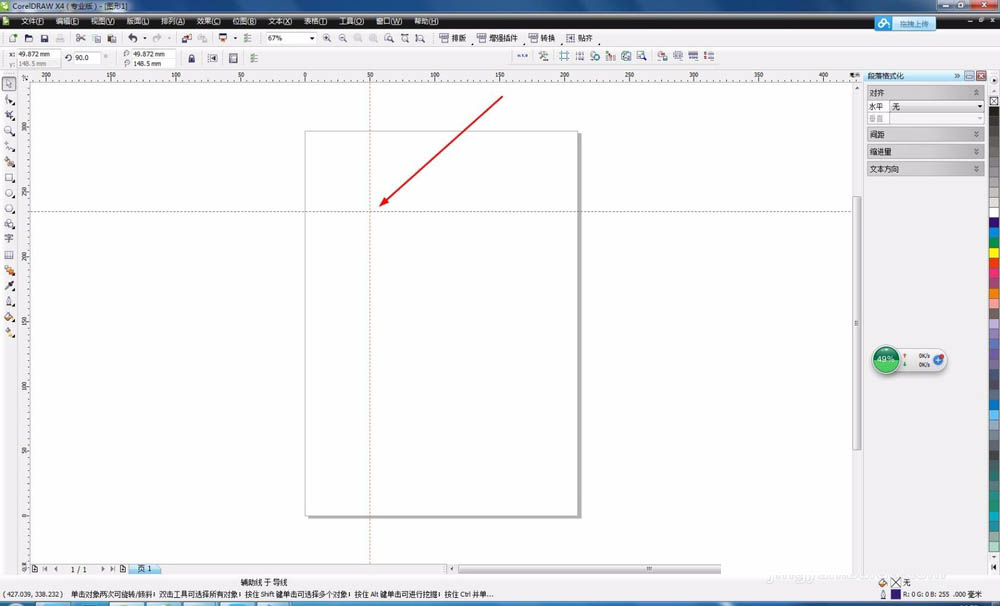The width and height of the screenshot is (1000, 606).
Task: Select the Polygon tool
Action: coord(9,209)
